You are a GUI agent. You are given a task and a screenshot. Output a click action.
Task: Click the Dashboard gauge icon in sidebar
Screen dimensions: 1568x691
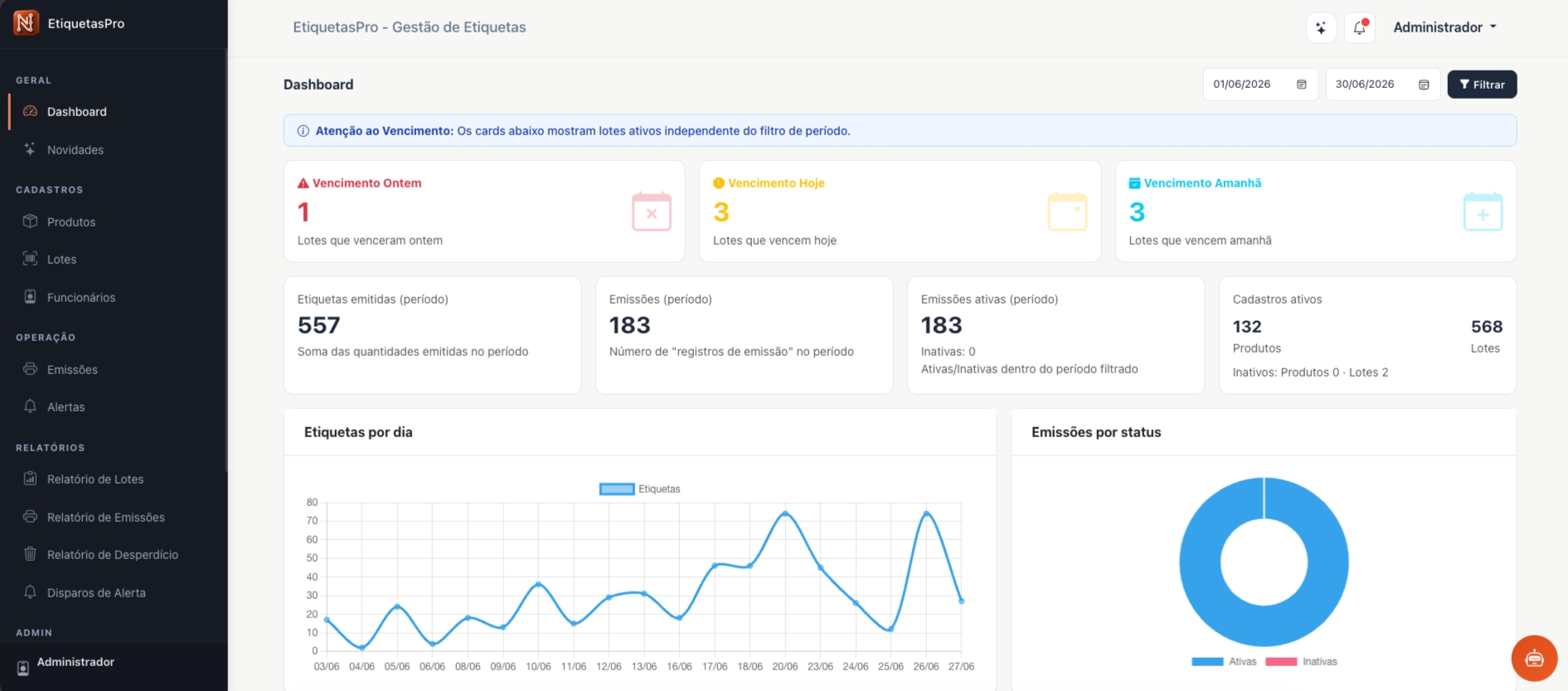pos(31,111)
